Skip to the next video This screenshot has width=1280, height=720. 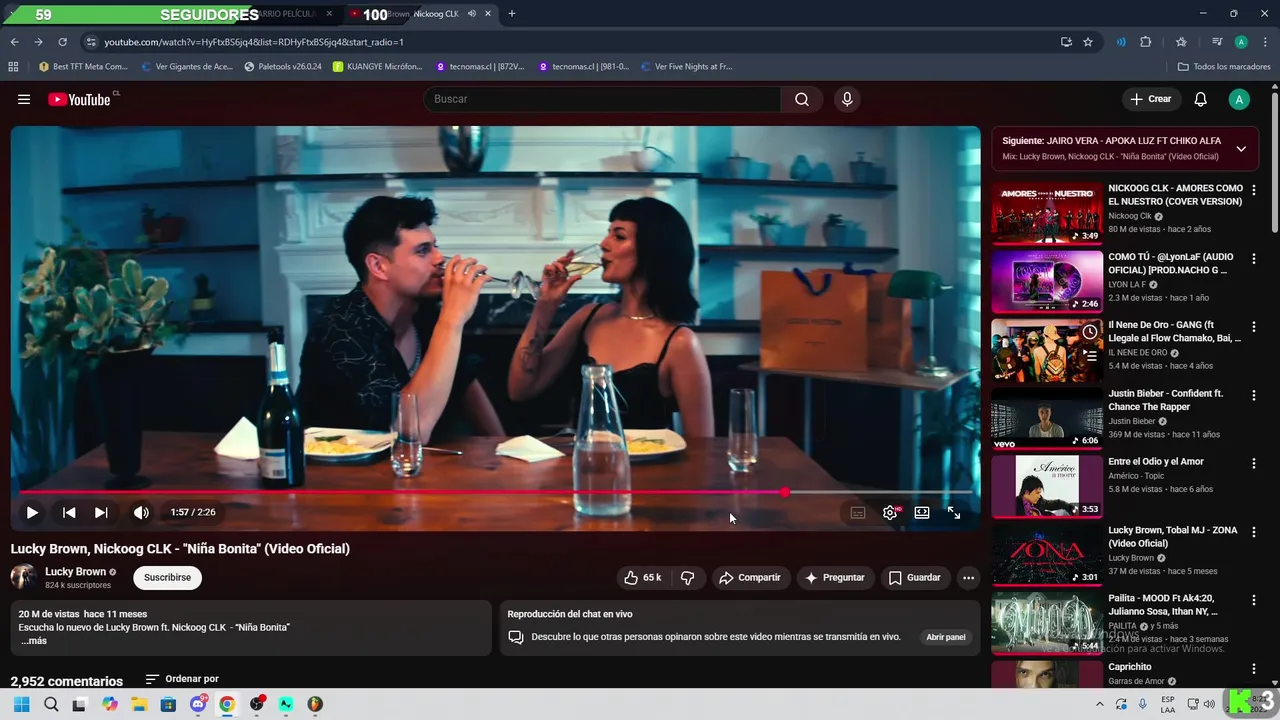click(101, 512)
